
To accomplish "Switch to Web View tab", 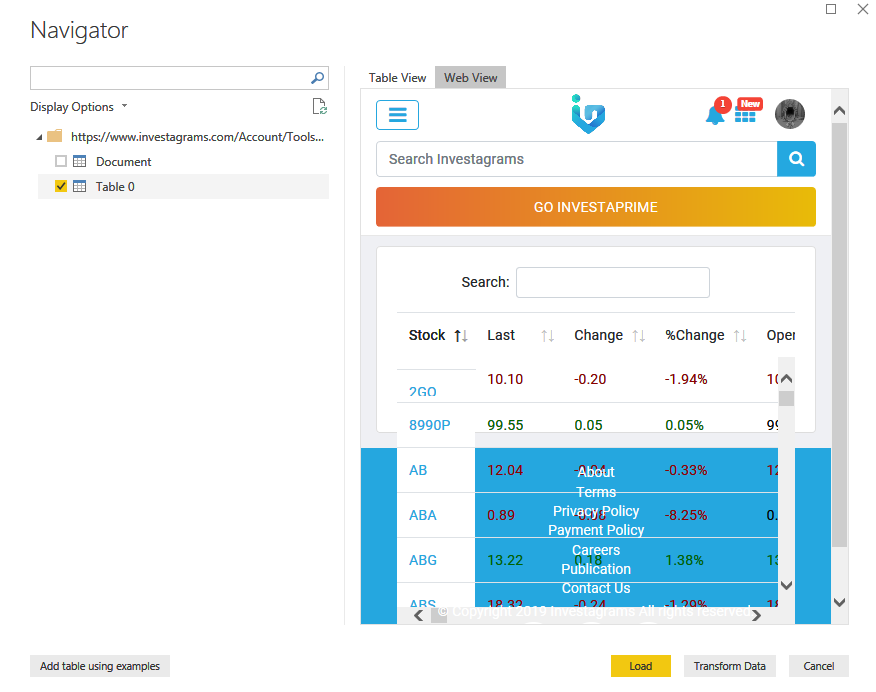I will [470, 78].
